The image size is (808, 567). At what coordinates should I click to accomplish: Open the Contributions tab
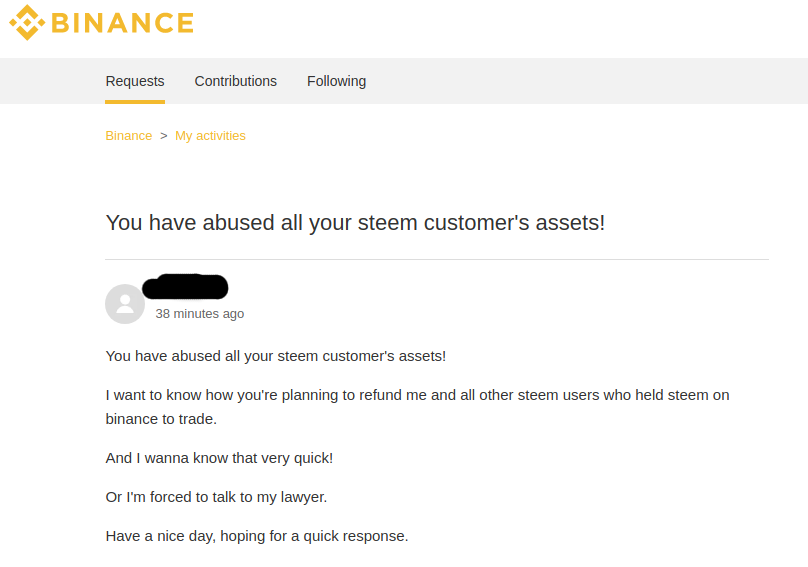[236, 81]
